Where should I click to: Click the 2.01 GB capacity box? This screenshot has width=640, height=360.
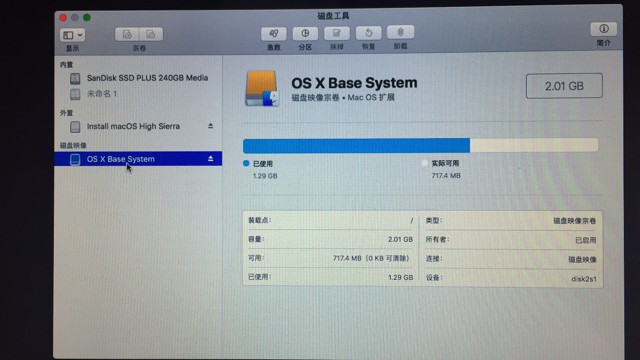564,86
